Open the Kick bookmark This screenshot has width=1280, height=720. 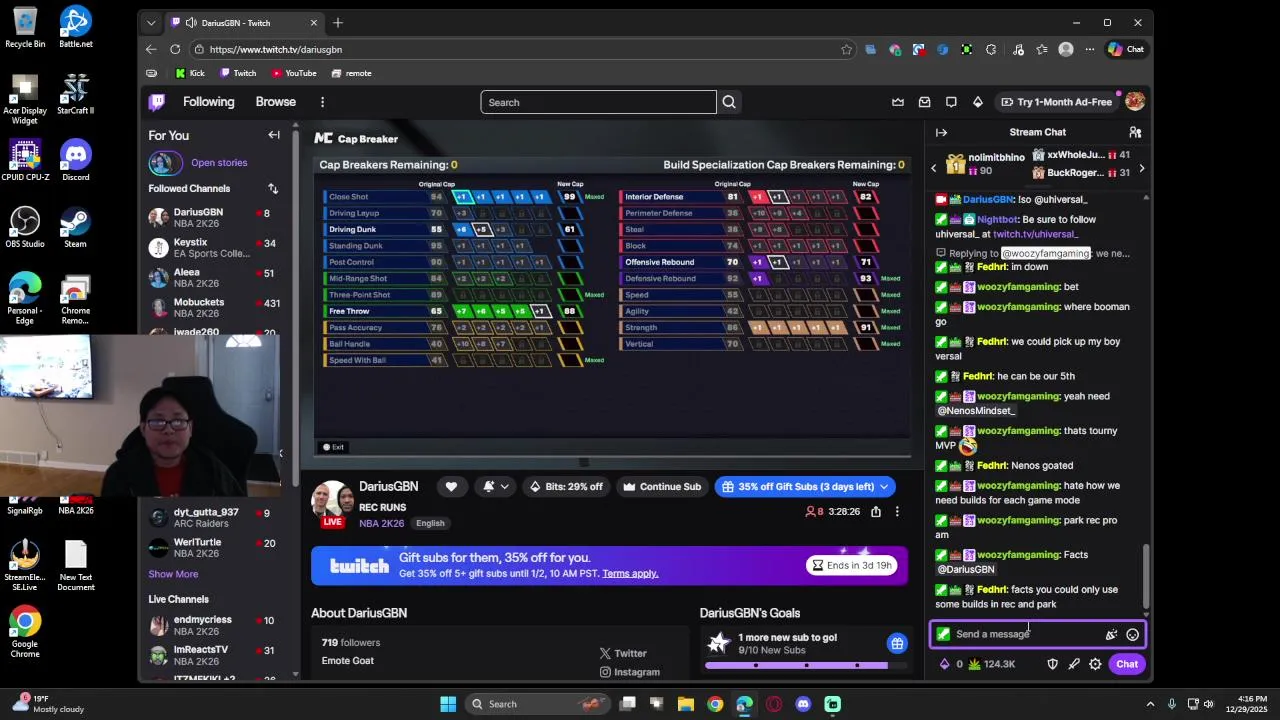click(x=190, y=73)
